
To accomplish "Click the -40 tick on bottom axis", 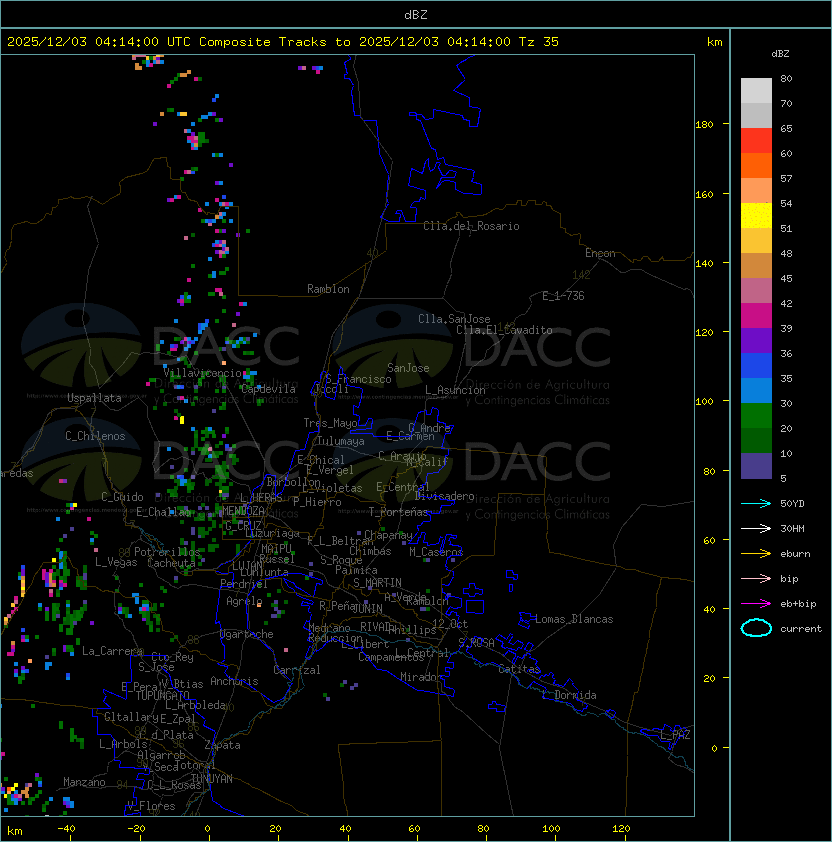I will pos(66,829).
